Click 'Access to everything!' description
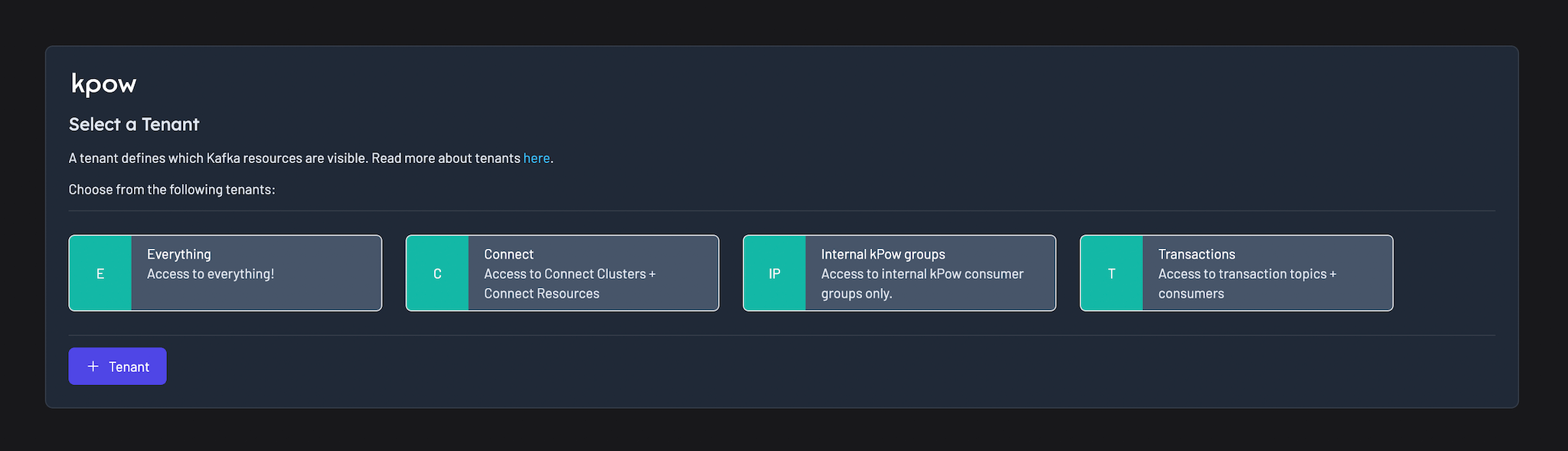1568x451 pixels. pyautogui.click(x=211, y=274)
